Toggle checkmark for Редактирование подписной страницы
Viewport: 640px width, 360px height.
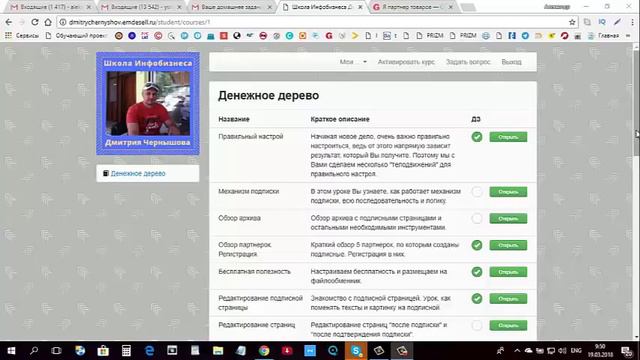point(477,298)
